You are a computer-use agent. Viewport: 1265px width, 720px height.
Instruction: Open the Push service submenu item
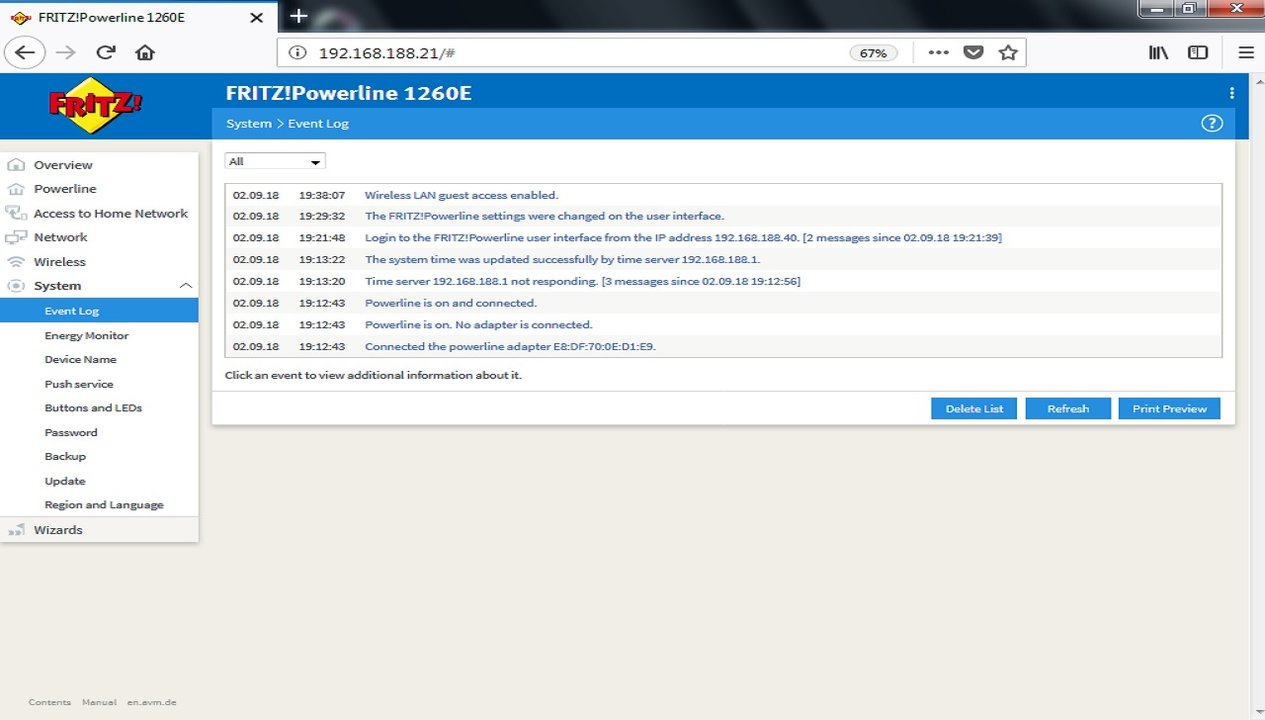pyautogui.click(x=79, y=384)
